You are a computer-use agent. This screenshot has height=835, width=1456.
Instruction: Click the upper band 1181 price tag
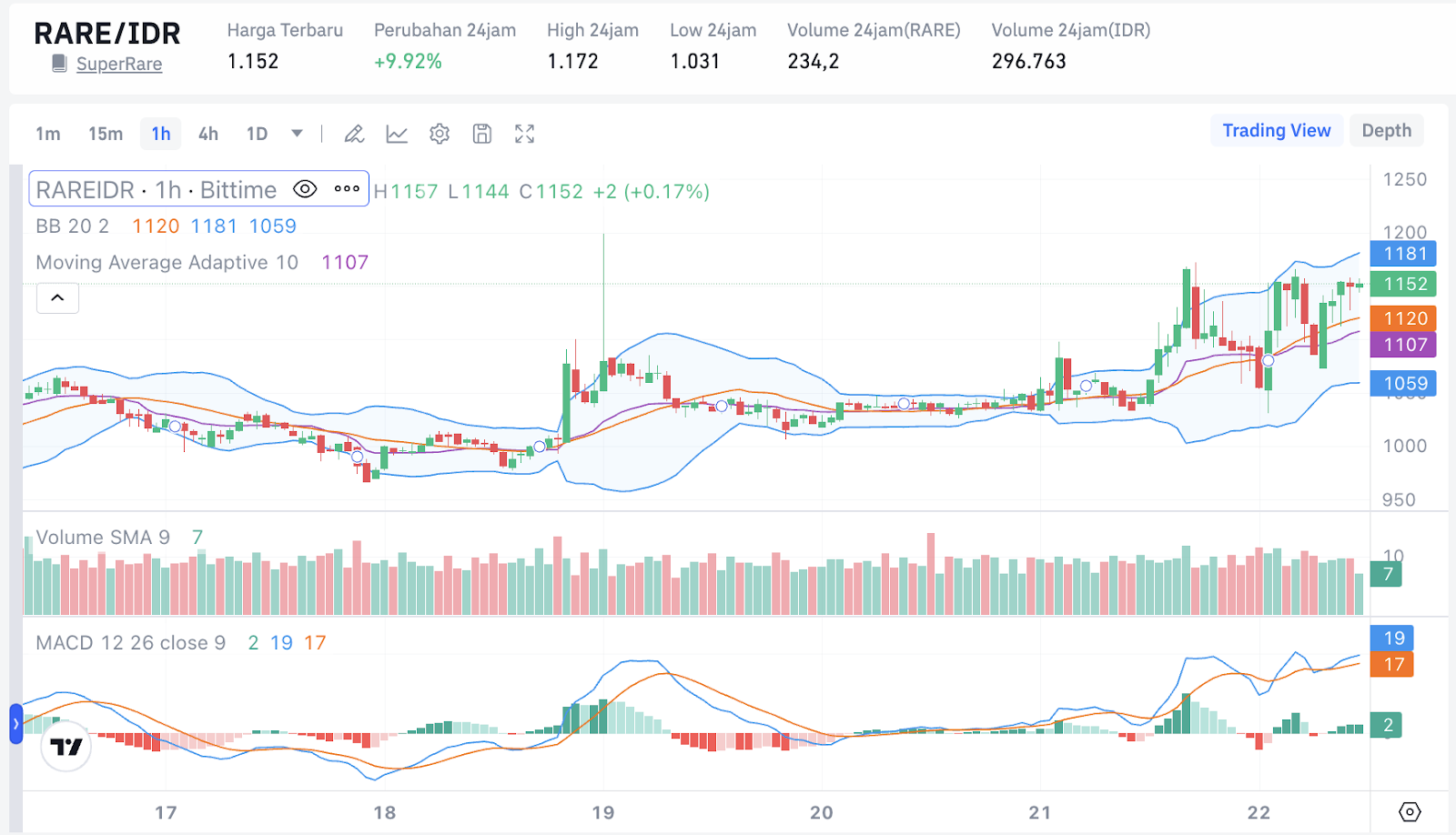tap(1404, 254)
